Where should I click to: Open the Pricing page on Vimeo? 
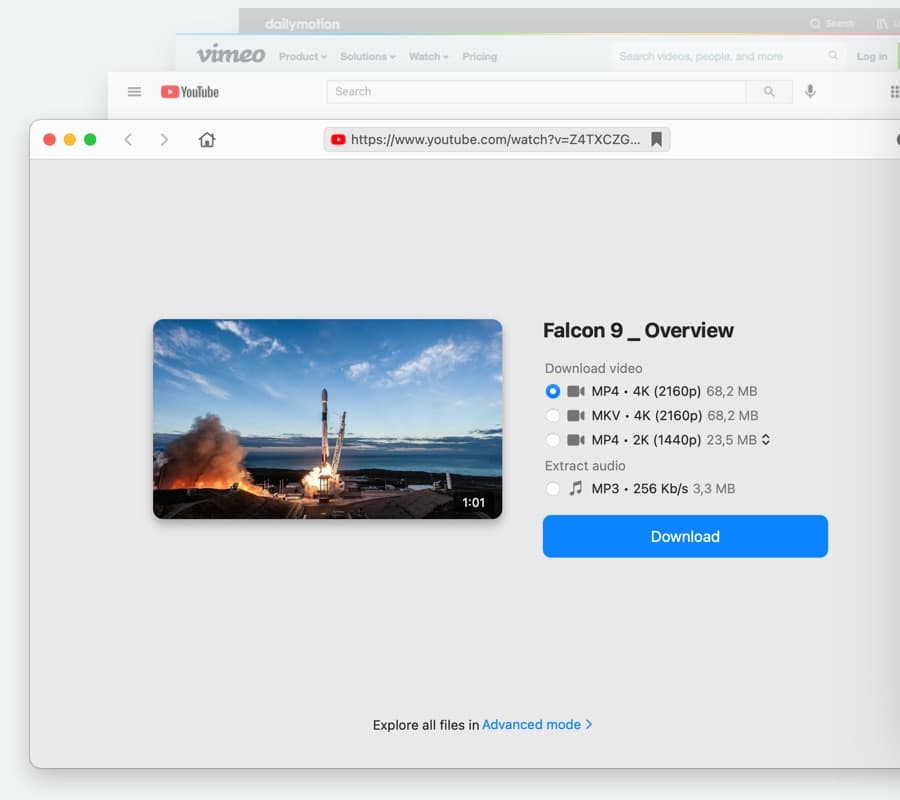pyautogui.click(x=479, y=57)
